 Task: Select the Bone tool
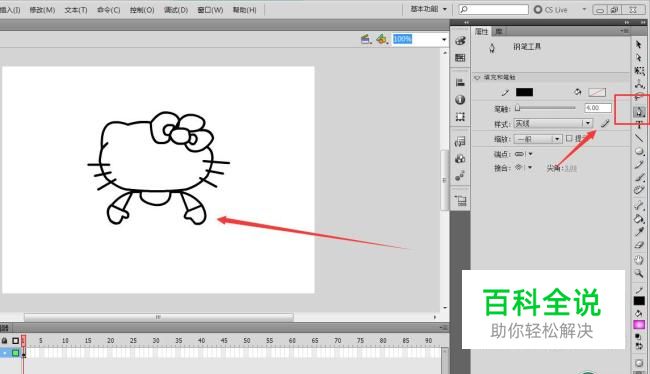pos(639,205)
